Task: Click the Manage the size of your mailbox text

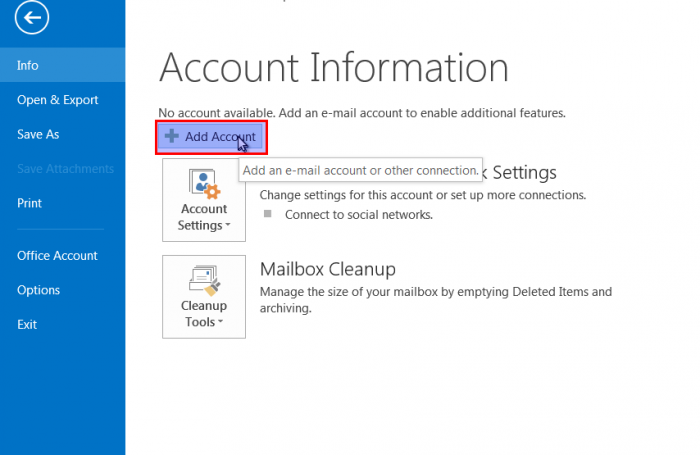Action: pos(436,300)
